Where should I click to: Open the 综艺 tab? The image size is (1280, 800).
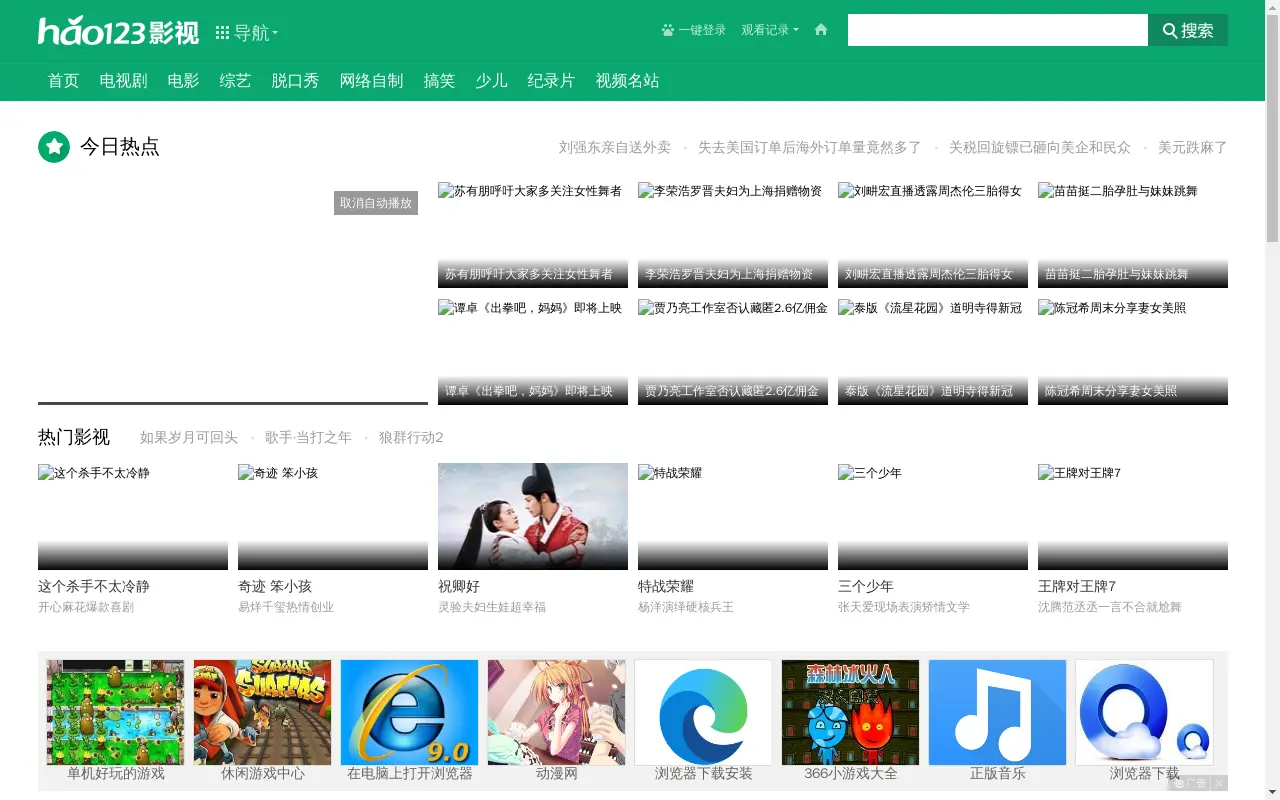[x=235, y=81]
